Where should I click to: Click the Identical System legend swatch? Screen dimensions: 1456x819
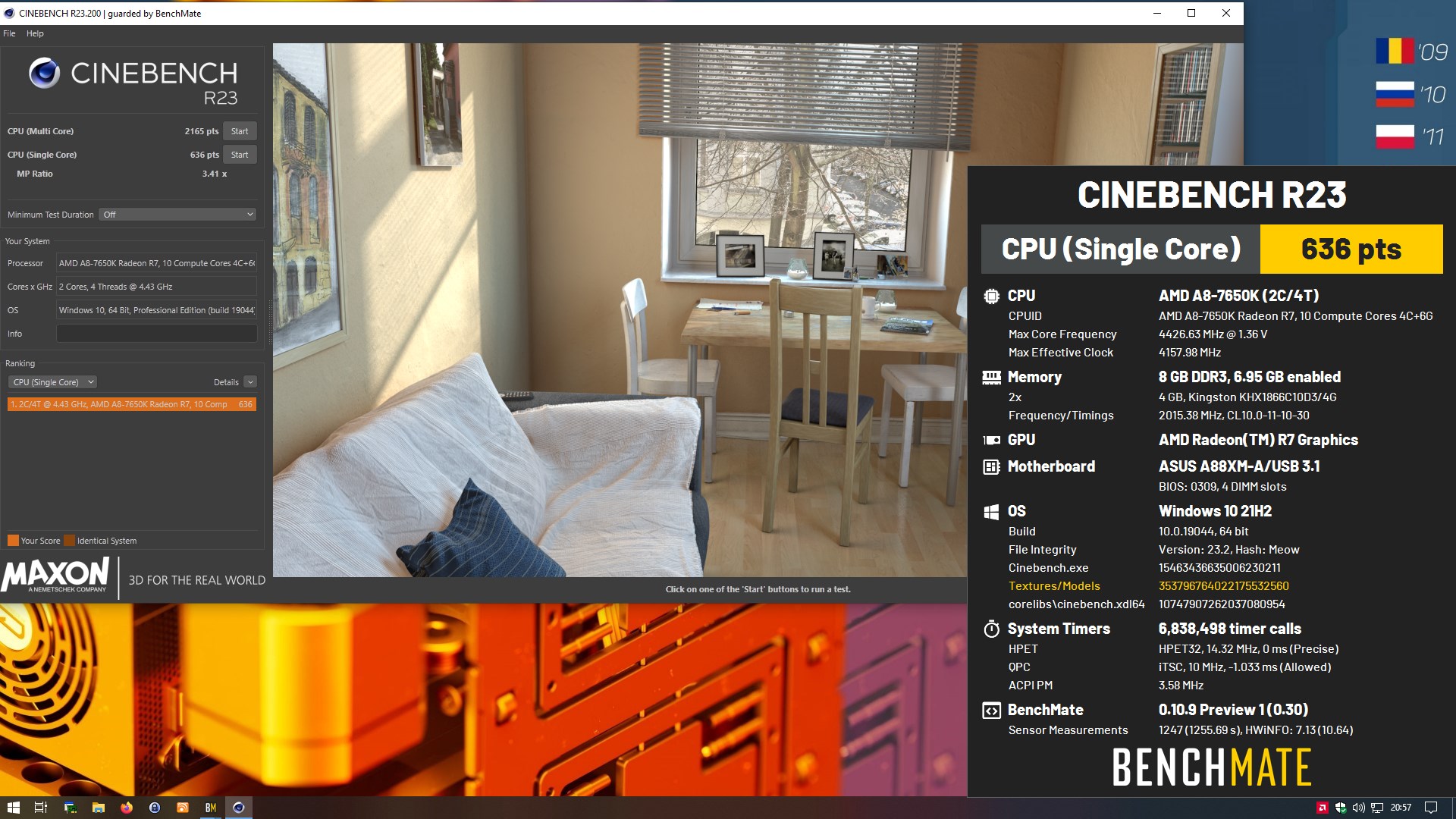pyautogui.click(x=70, y=541)
